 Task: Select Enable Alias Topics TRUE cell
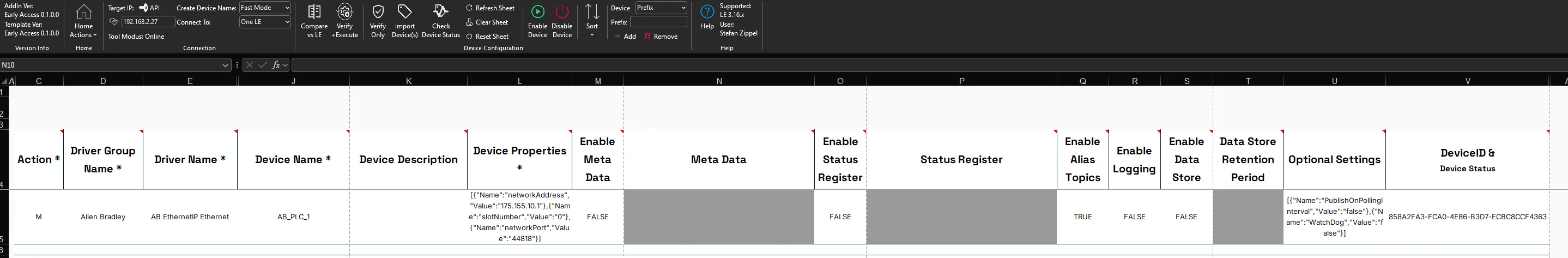(1082, 217)
